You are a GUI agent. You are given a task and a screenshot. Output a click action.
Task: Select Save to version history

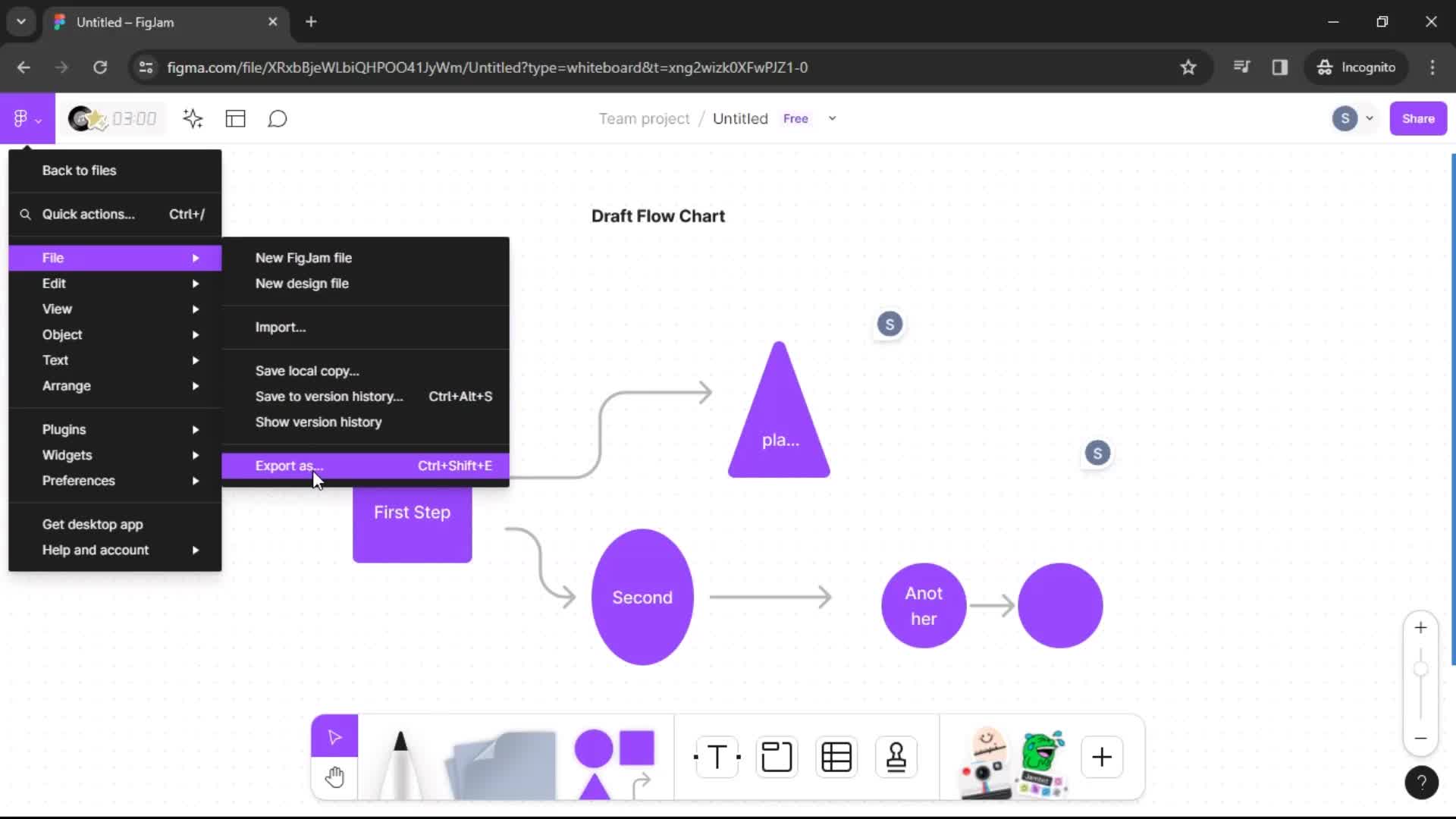[329, 396]
